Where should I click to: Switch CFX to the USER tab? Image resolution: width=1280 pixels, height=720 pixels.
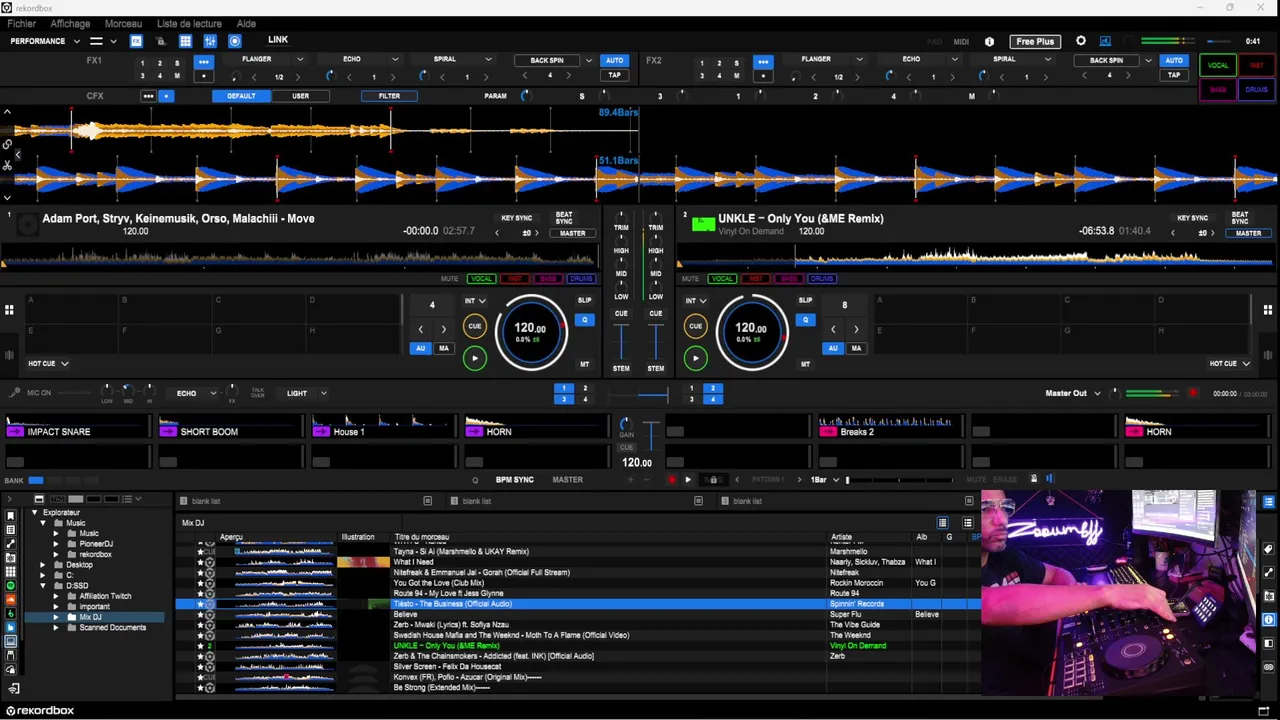tap(300, 96)
